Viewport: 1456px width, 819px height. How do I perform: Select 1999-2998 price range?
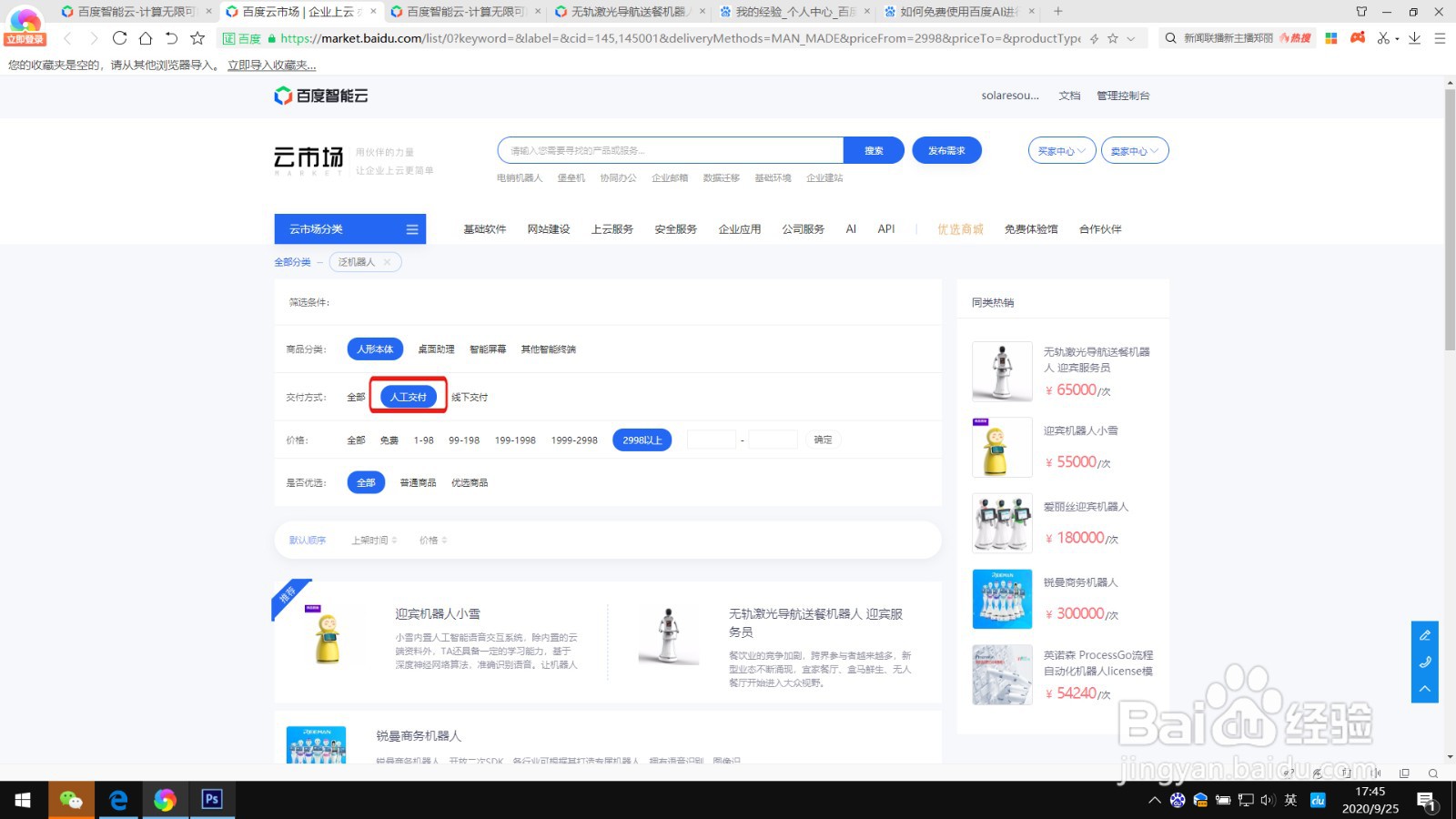coord(574,440)
